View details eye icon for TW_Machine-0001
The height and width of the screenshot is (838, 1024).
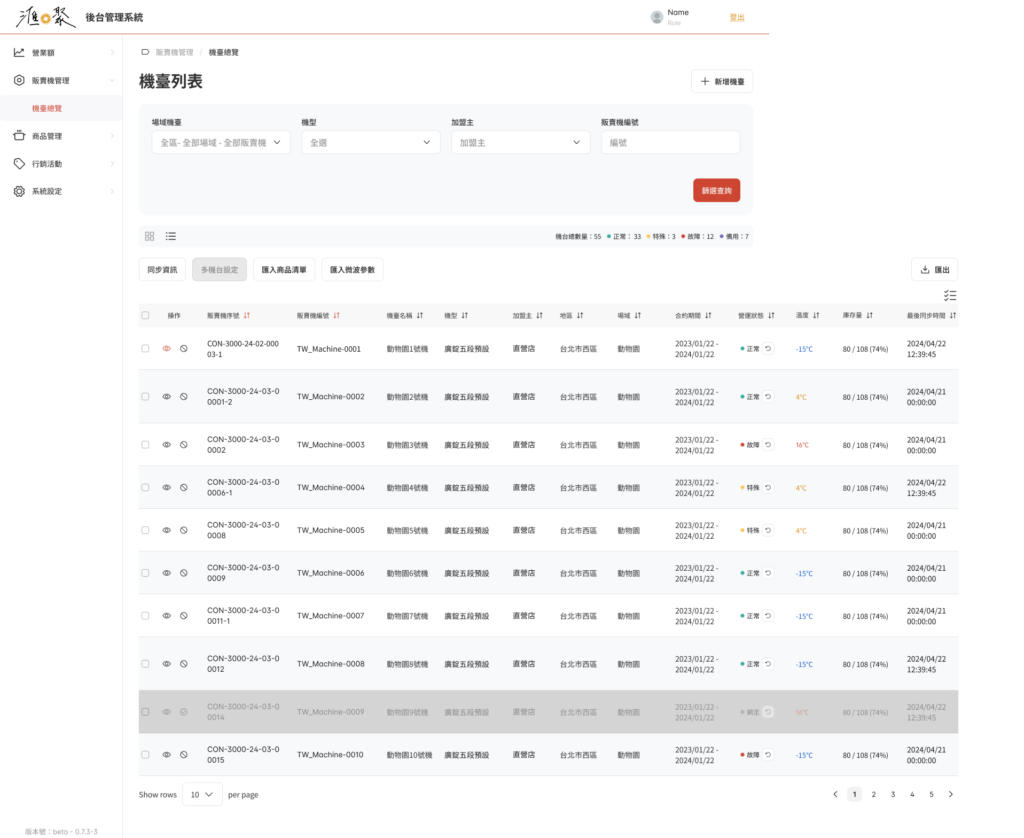click(x=167, y=348)
